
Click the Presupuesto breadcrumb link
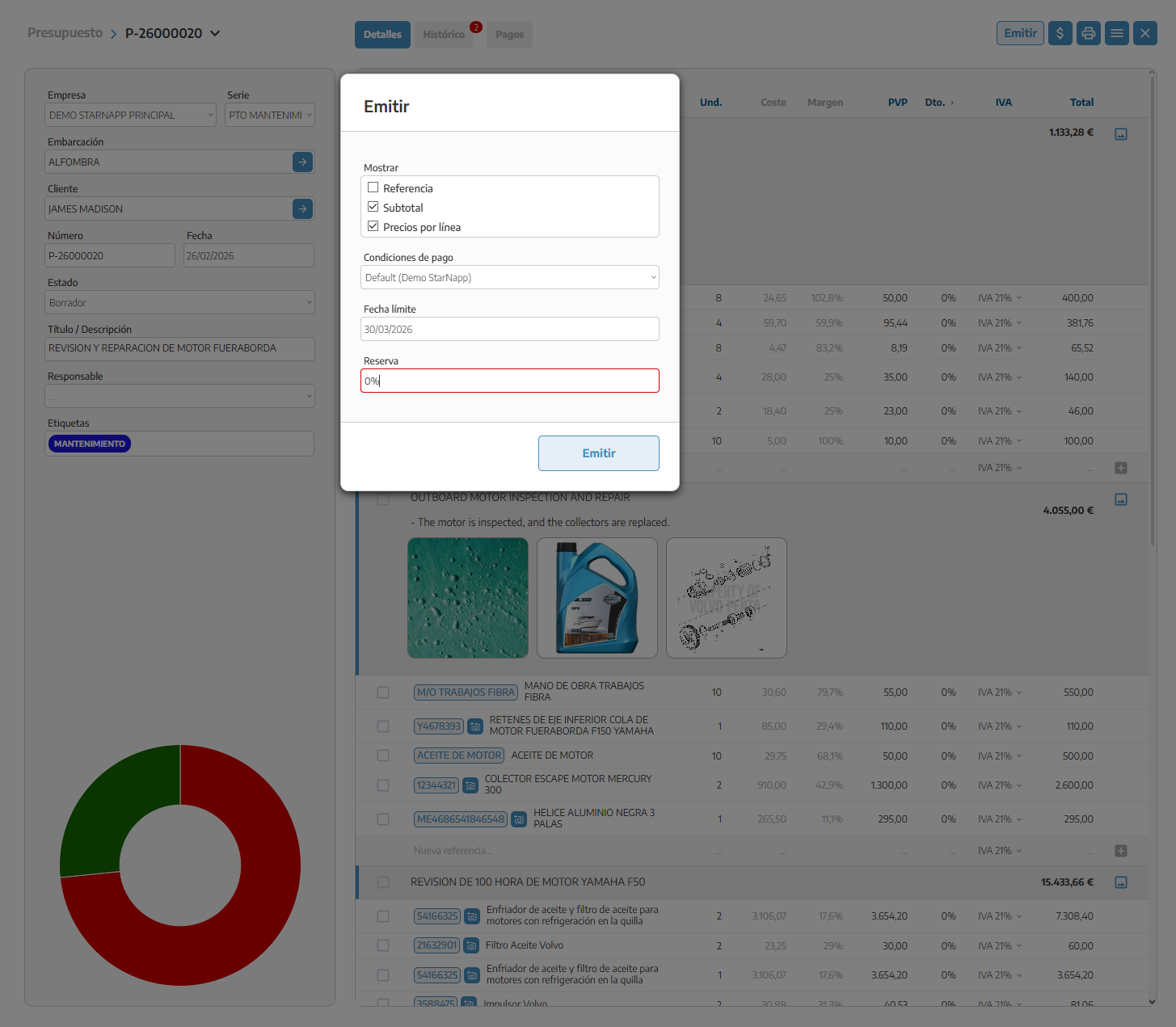[x=65, y=33]
